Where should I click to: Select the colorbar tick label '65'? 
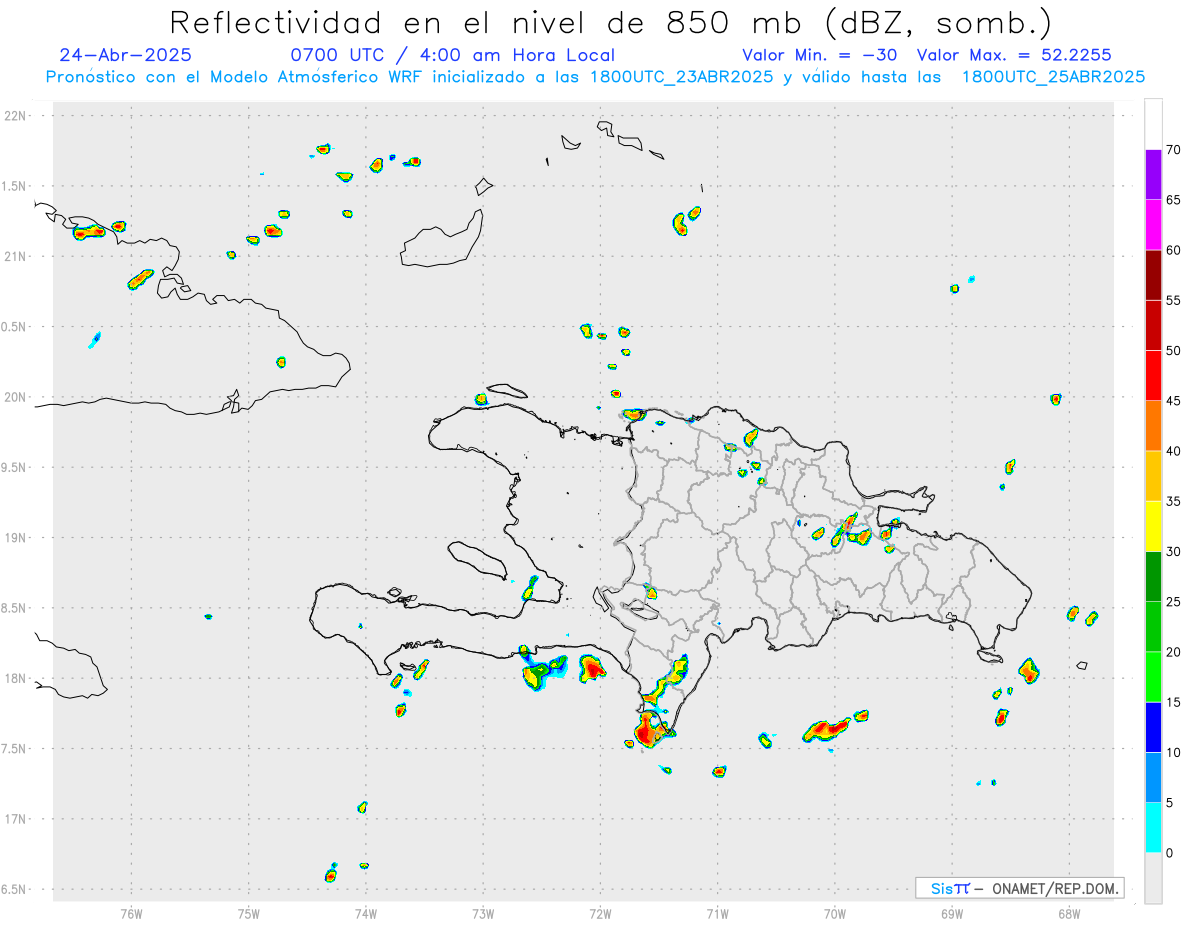coord(1173,200)
